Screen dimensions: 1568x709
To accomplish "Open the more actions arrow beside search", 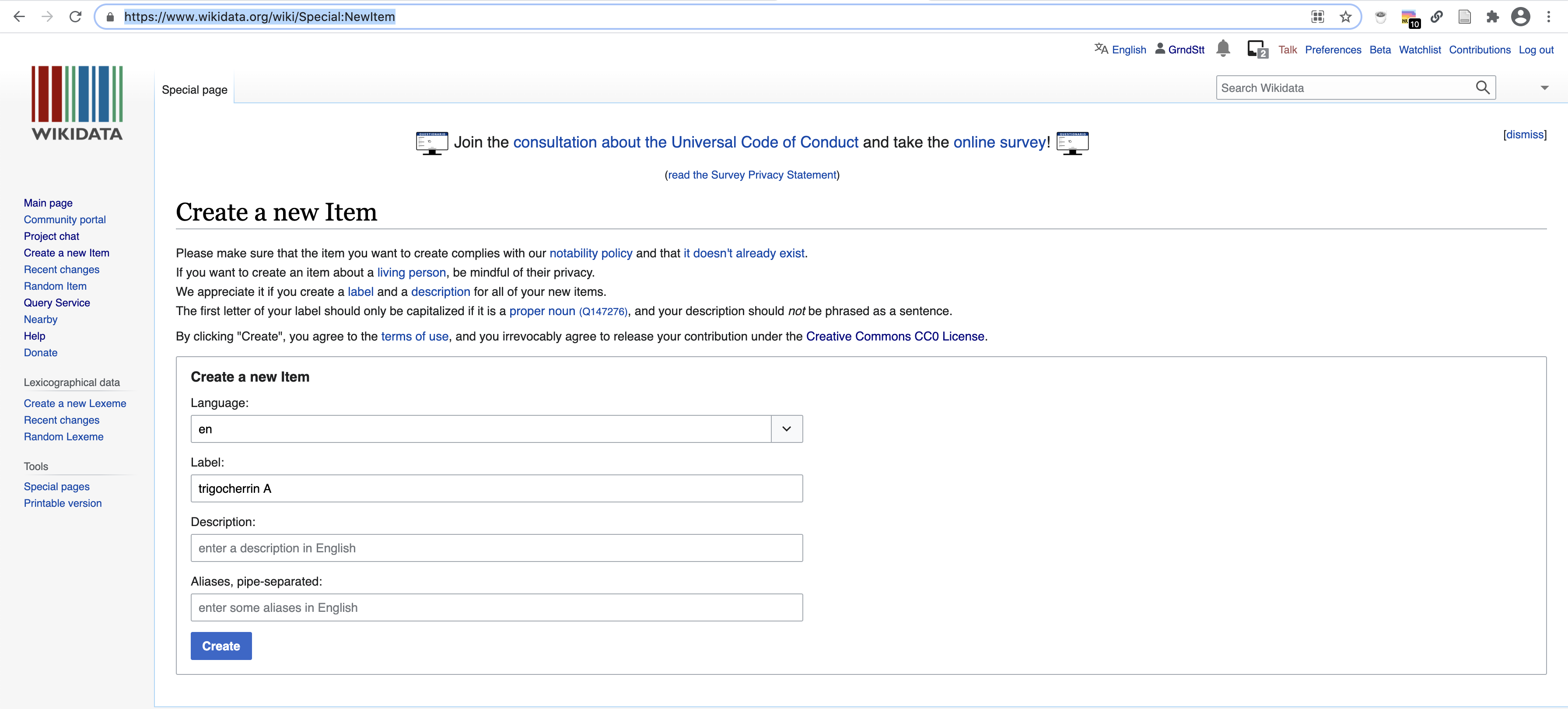I will click(1544, 88).
